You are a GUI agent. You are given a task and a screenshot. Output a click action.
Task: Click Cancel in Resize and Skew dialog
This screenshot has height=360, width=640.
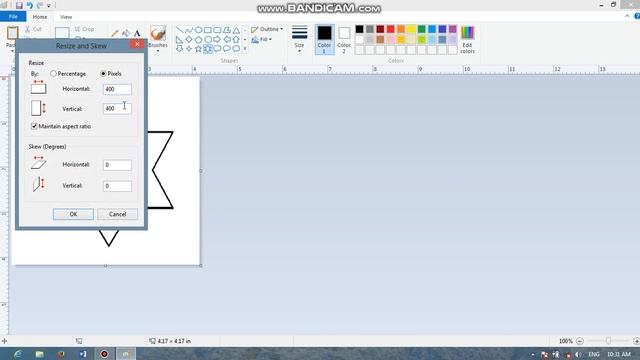pyautogui.click(x=118, y=214)
